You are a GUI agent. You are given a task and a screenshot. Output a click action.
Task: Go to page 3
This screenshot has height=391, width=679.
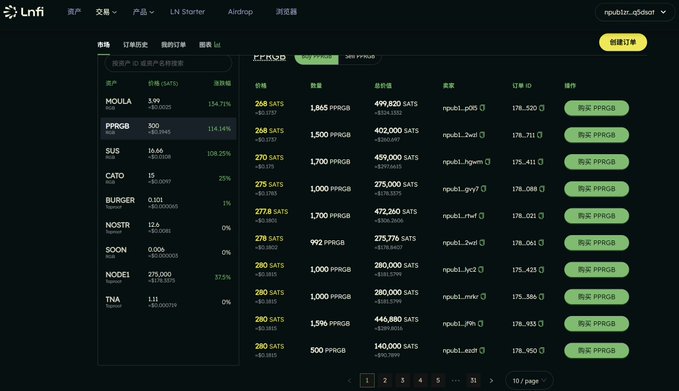402,381
